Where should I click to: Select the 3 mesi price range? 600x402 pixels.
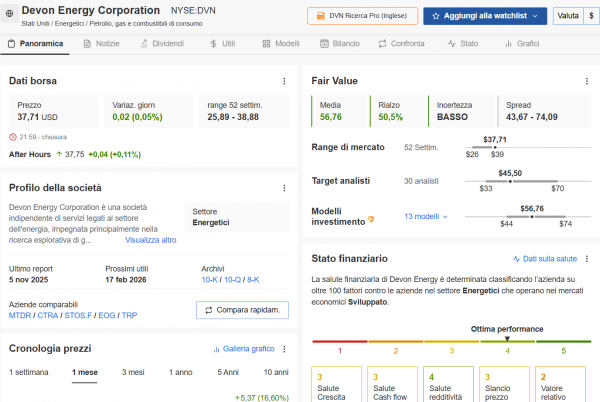click(133, 372)
